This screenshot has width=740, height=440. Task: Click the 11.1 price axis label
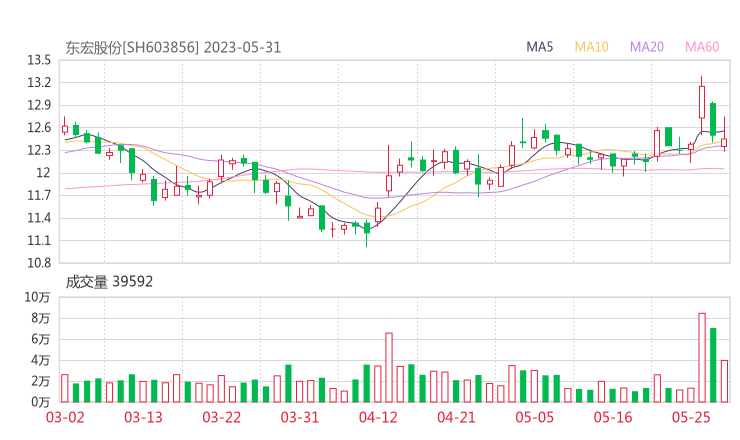[x=39, y=241]
